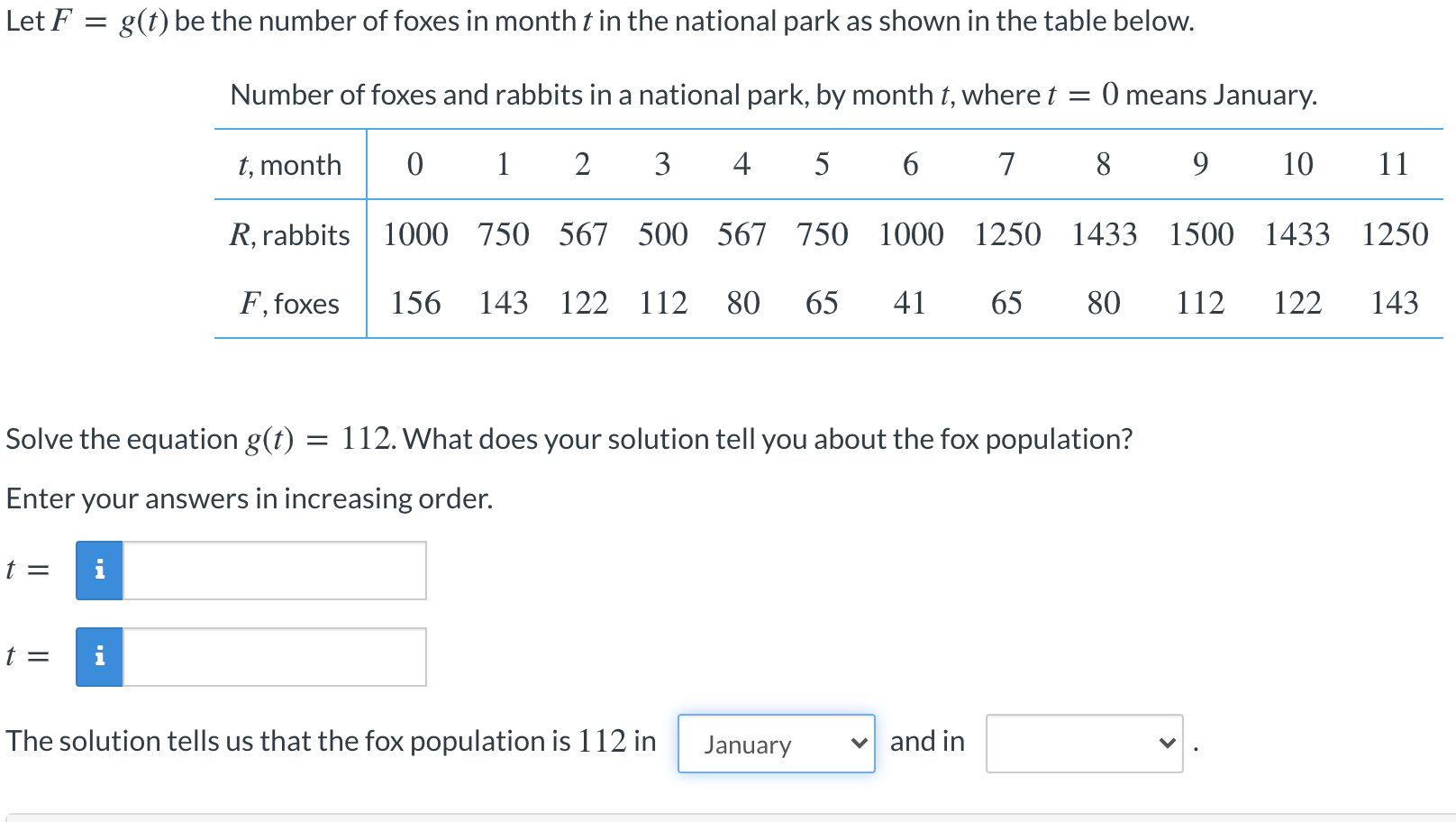Click month 11 column header
The height and width of the screenshot is (822, 1456).
(1393, 164)
